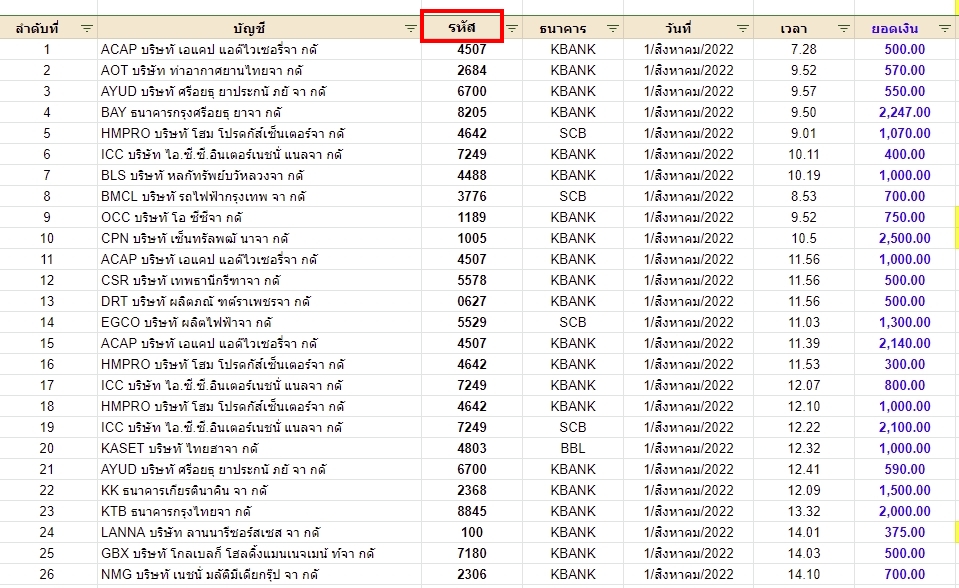Click amount cell 750.00

pyautogui.click(x=905, y=217)
